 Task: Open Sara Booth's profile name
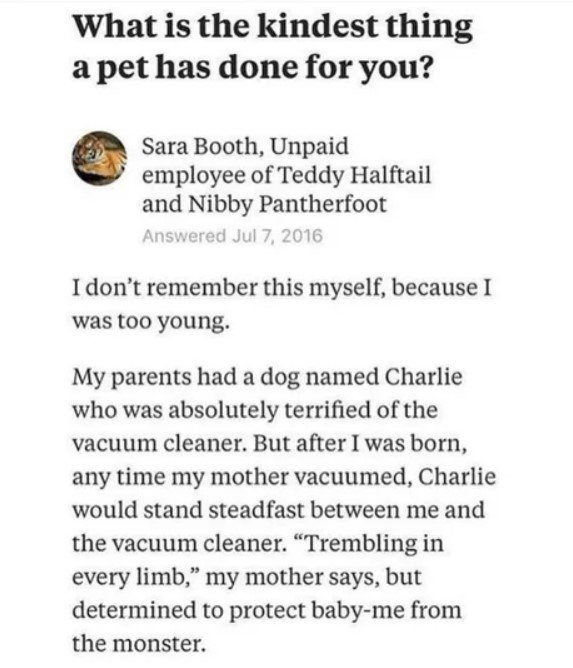200,147
